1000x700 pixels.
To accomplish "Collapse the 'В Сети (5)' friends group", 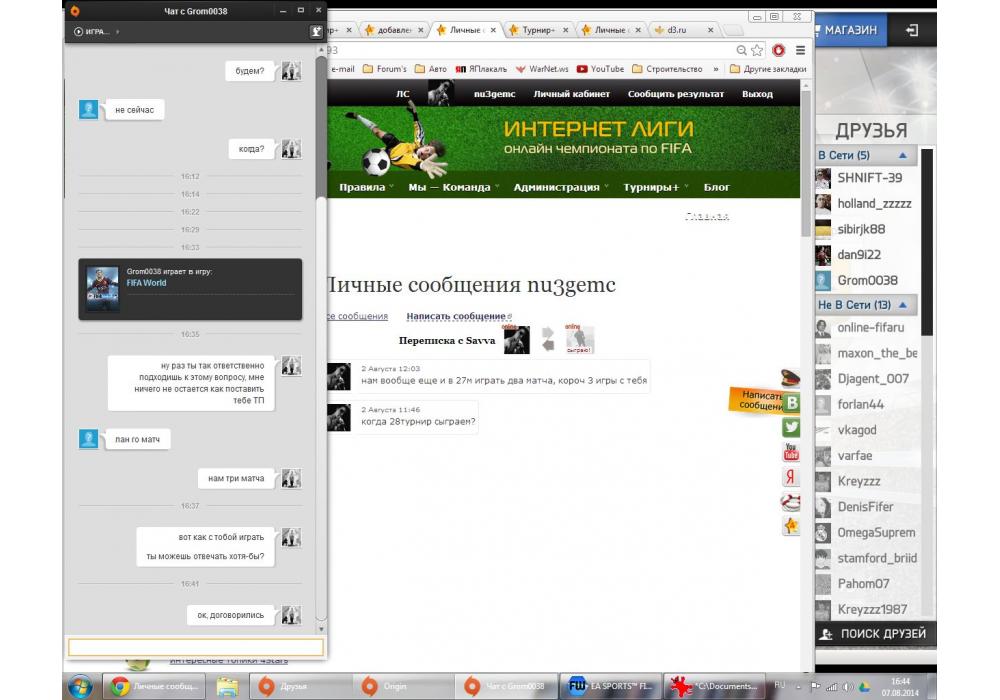I will pyautogui.click(x=903, y=156).
